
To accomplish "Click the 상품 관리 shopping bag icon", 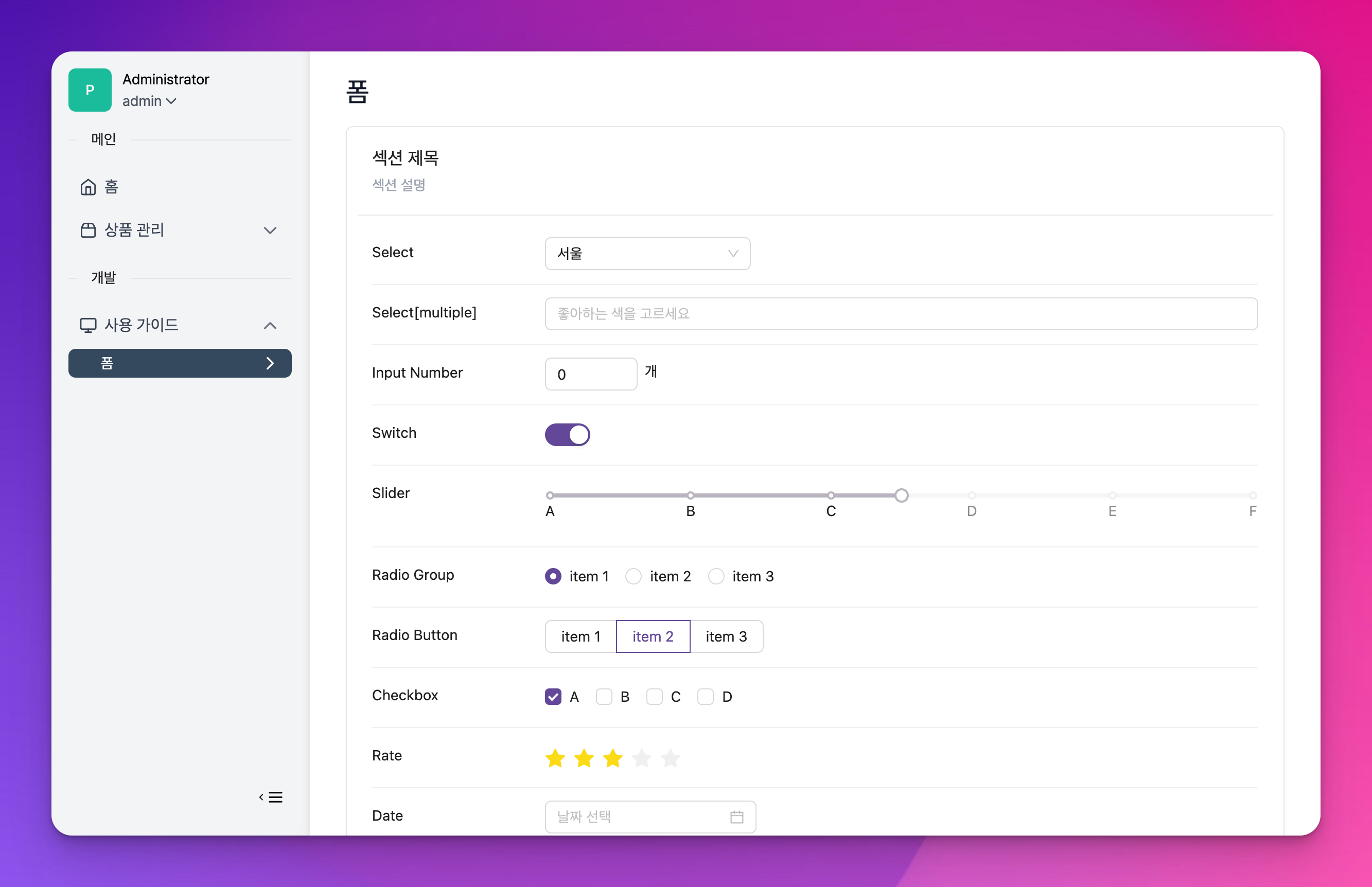I will point(87,230).
